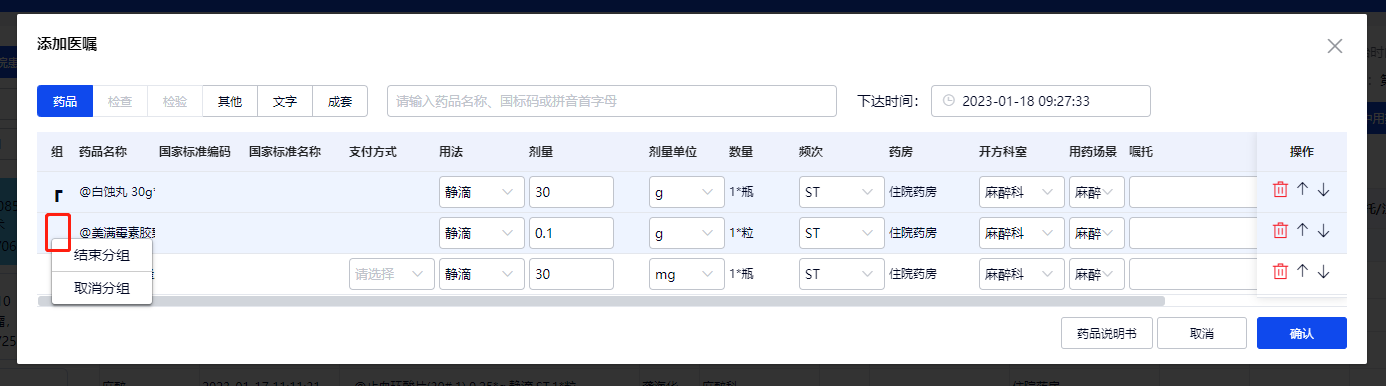Screen dimensions: 1386x386
Task: Delete the 30 mg order row
Action: point(1280,272)
